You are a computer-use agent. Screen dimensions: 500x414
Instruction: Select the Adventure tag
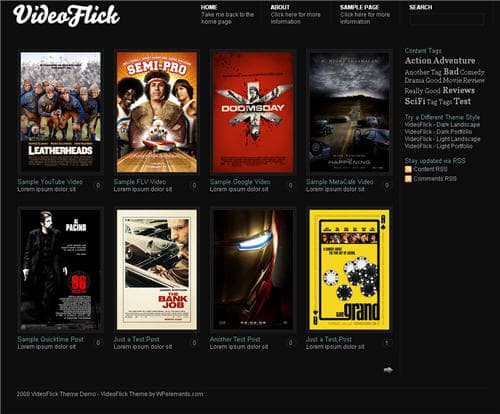(x=455, y=61)
